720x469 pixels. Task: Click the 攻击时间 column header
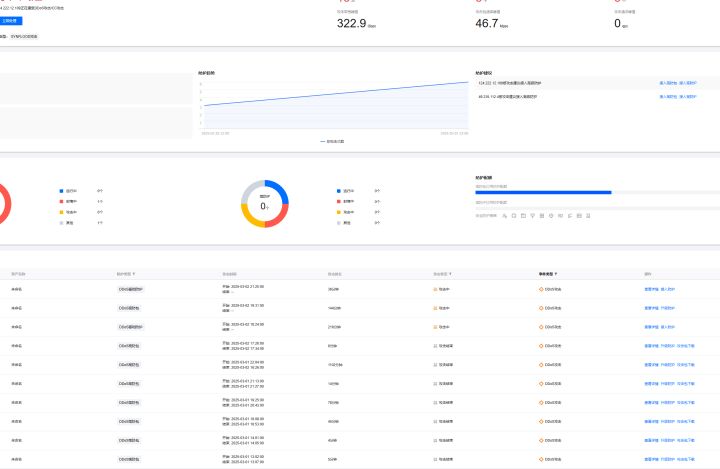229,273
